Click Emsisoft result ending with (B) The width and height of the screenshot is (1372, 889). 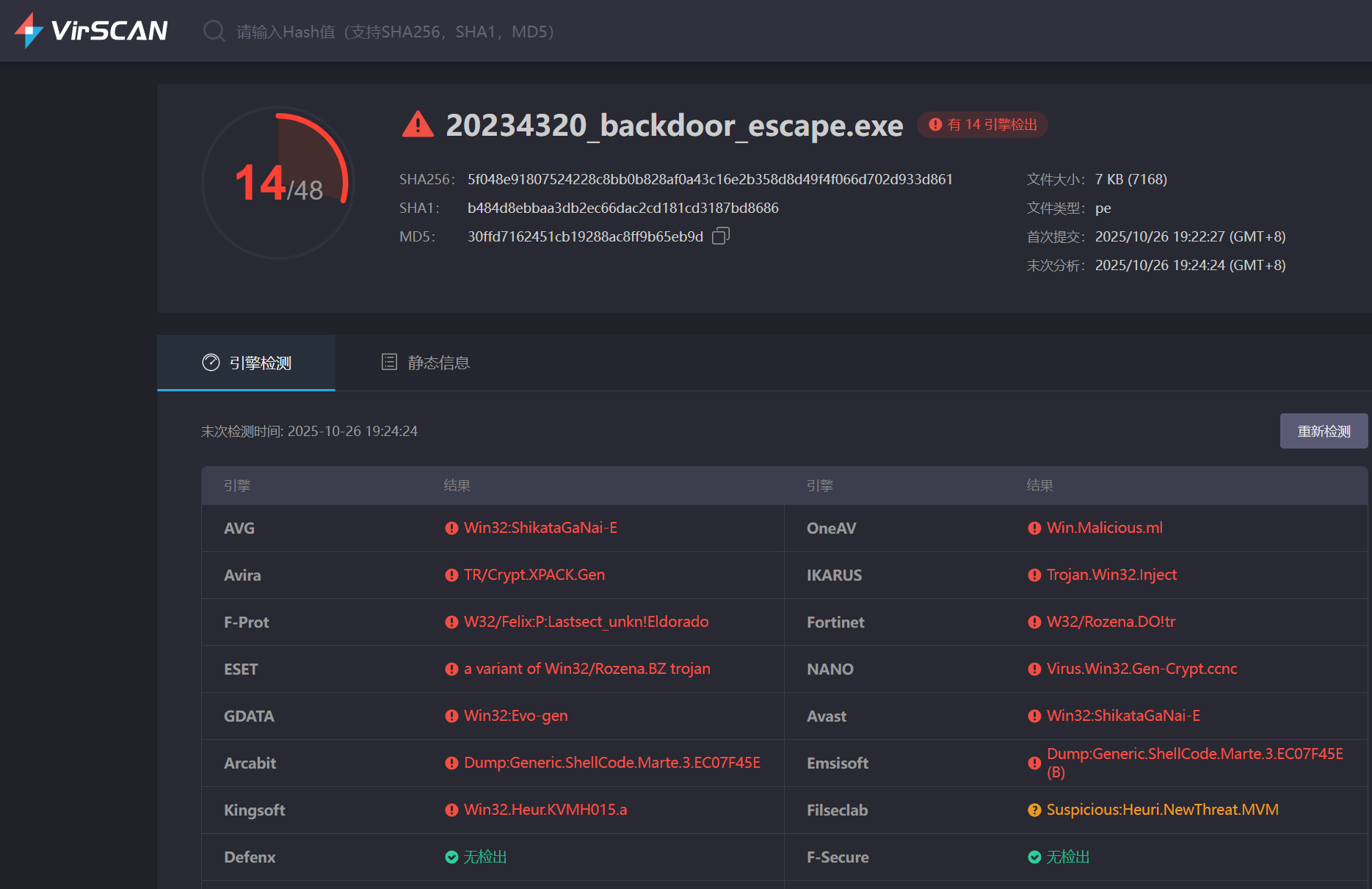(1195, 763)
